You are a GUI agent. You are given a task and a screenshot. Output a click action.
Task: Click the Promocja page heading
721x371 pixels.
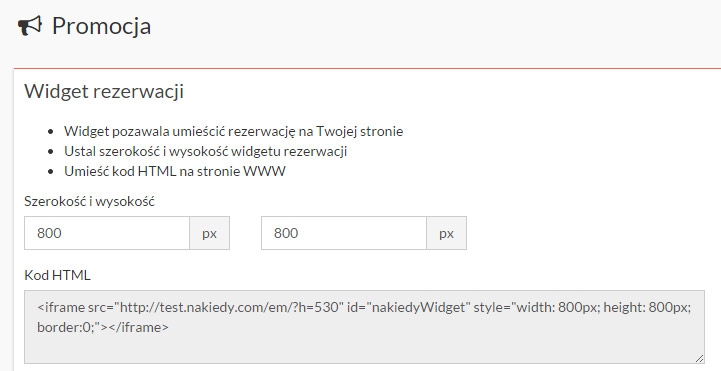pyautogui.click(x=101, y=26)
